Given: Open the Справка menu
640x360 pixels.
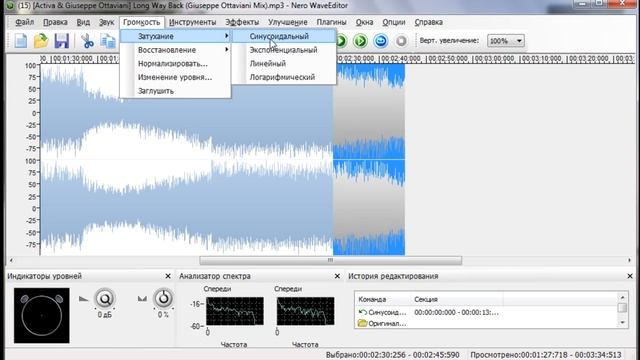Looking at the screenshot, I should [x=429, y=22].
